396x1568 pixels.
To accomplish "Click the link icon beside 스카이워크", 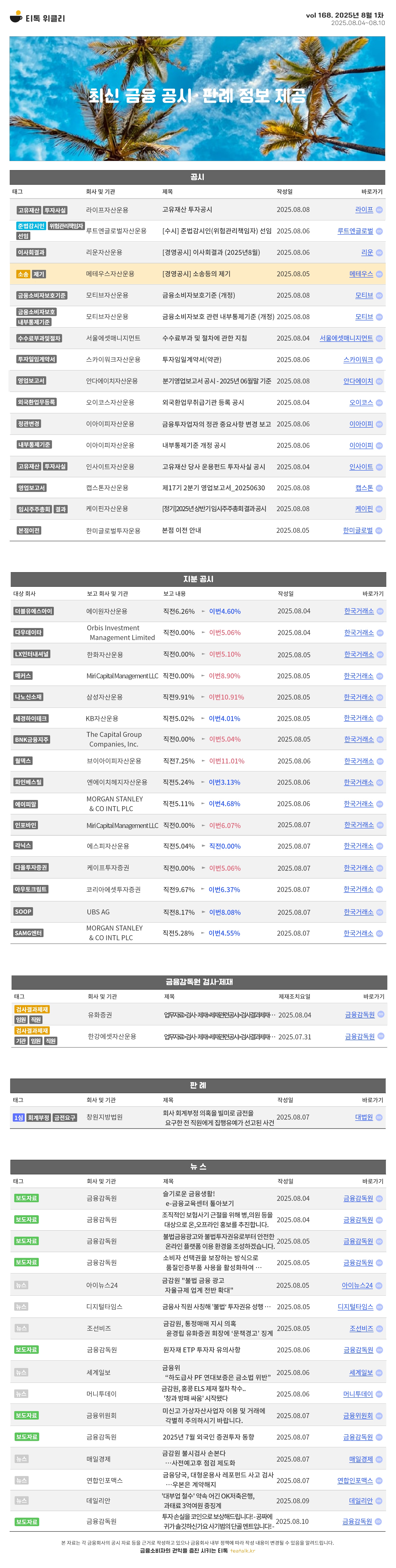I will [379, 360].
